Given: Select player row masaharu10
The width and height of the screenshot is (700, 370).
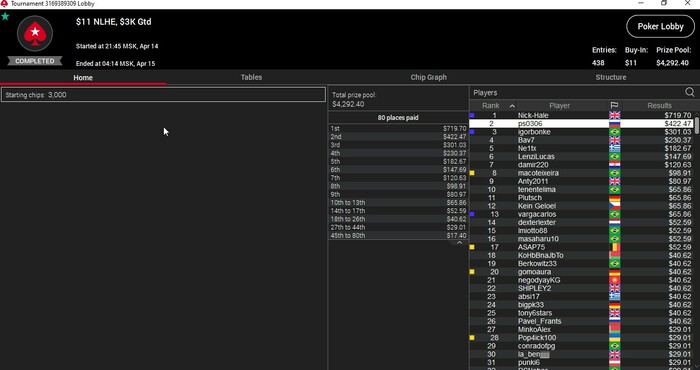Looking at the screenshot, I should pos(581,239).
